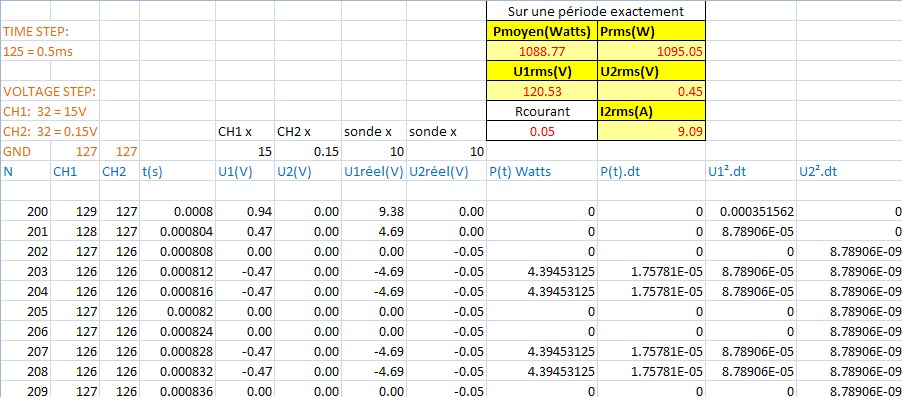This screenshot has height=397, width=902.
Task: Select the t(s) column header cell
Action: pos(177,171)
